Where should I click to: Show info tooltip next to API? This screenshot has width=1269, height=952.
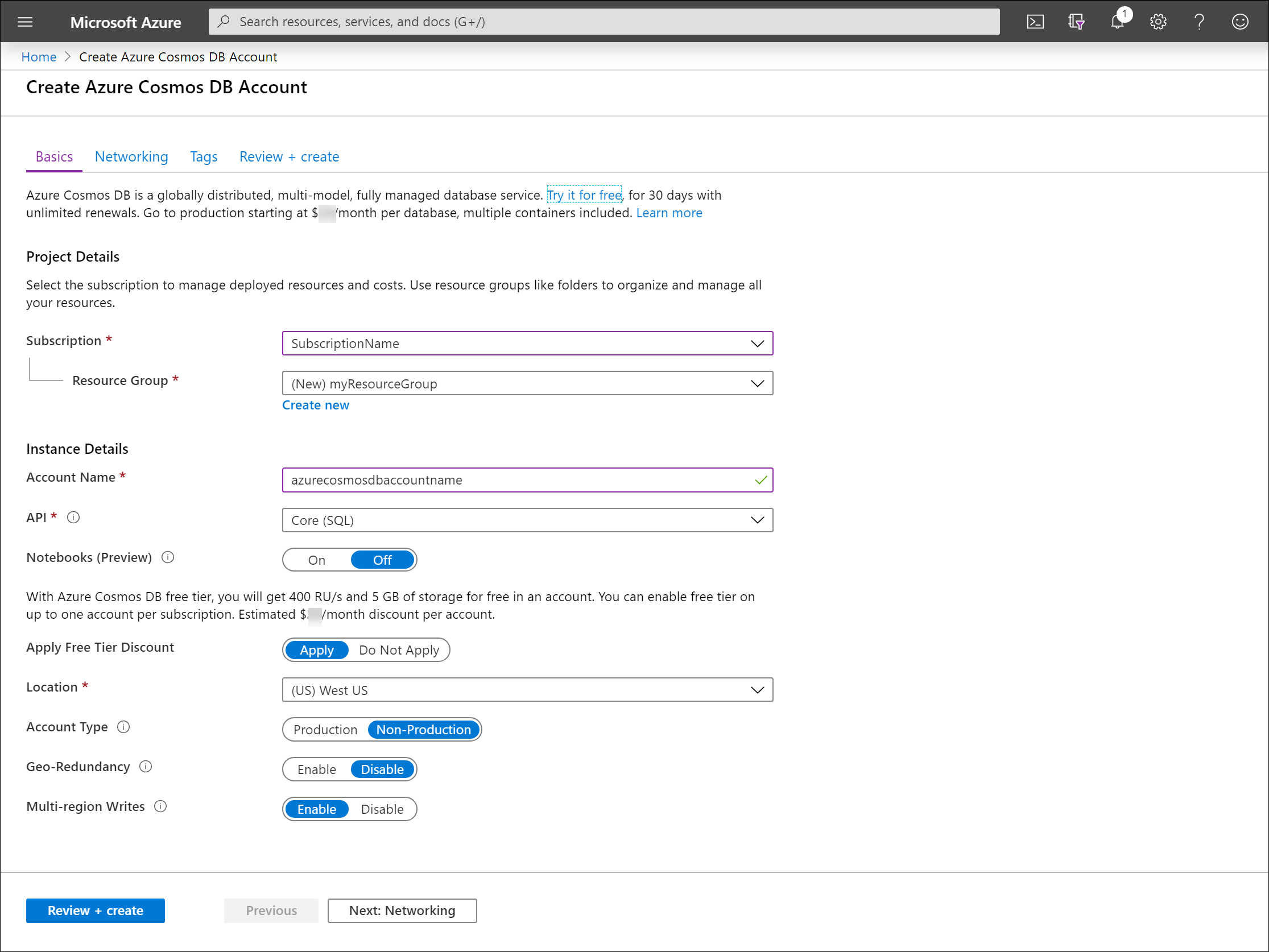tap(73, 518)
